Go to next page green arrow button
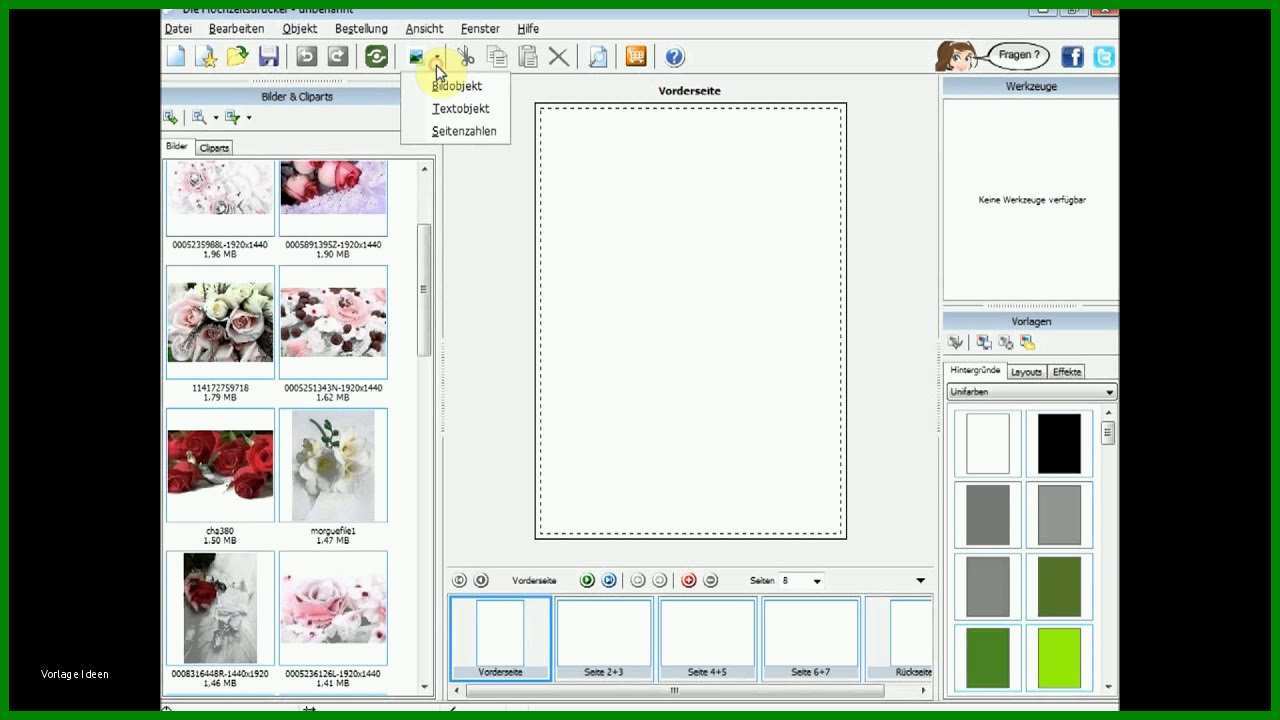The image size is (1280, 720). (x=587, y=580)
